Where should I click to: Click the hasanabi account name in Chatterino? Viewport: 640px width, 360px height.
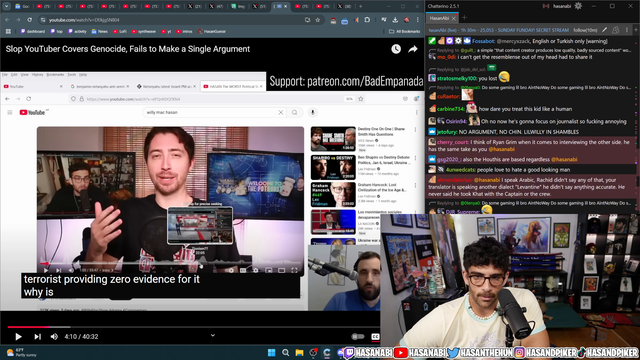pyautogui.click(x=562, y=6)
